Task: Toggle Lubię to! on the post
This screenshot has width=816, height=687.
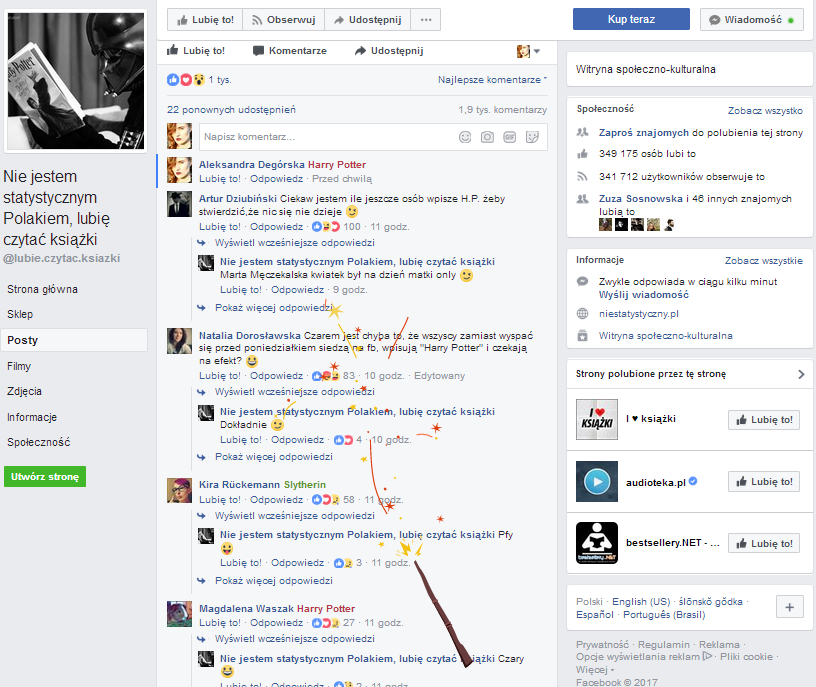Action: (x=196, y=50)
